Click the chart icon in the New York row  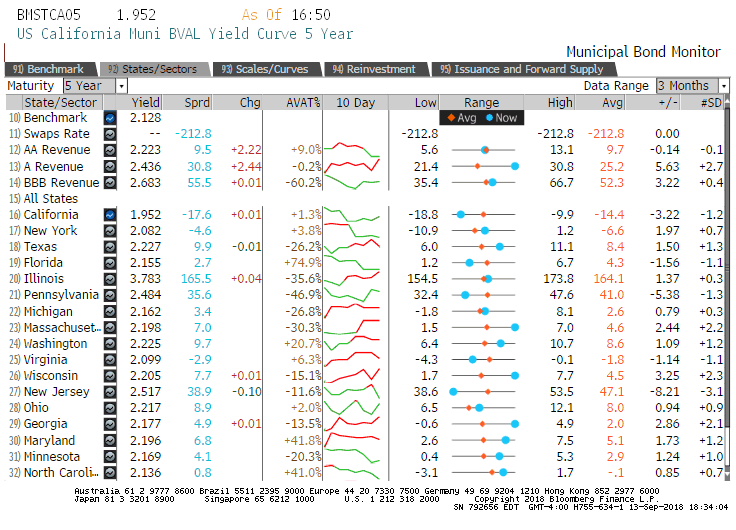[x=110, y=231]
